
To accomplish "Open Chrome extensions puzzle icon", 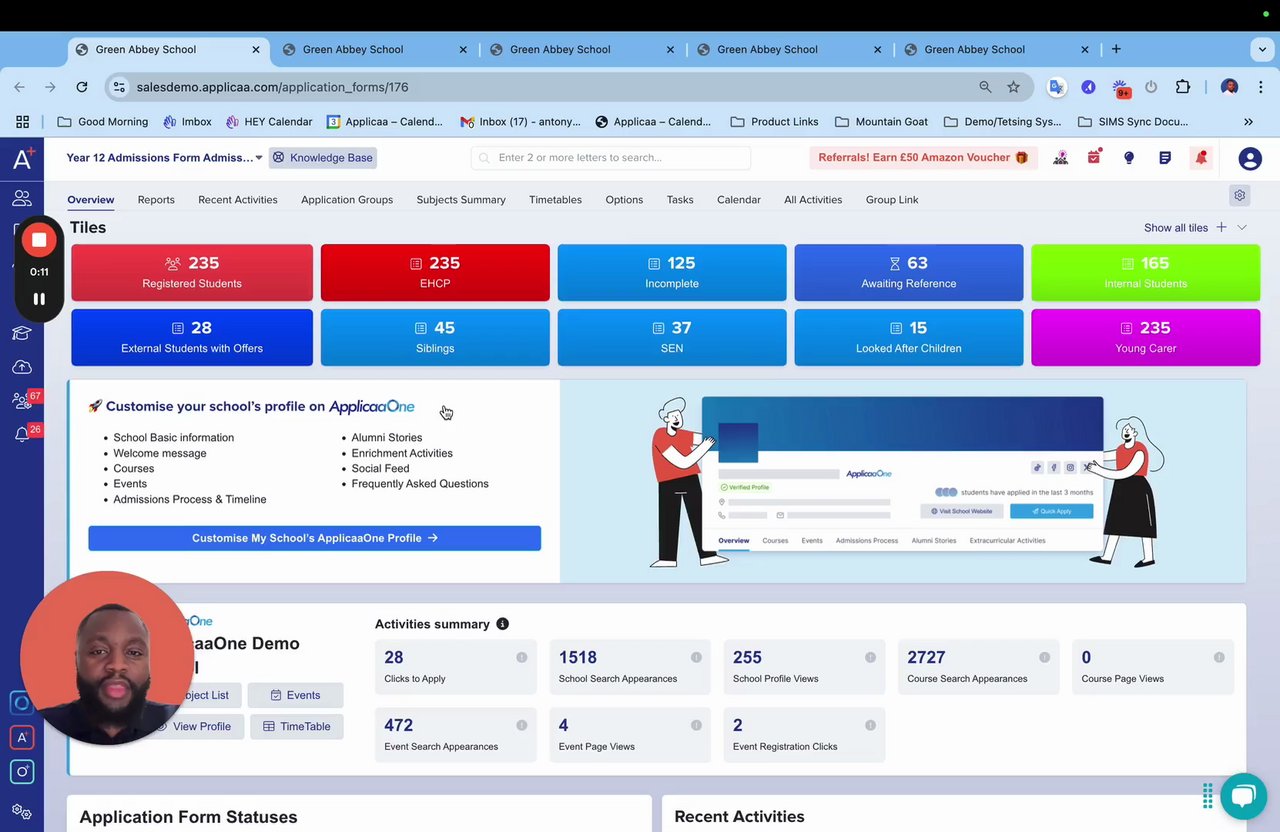I will 1183,87.
